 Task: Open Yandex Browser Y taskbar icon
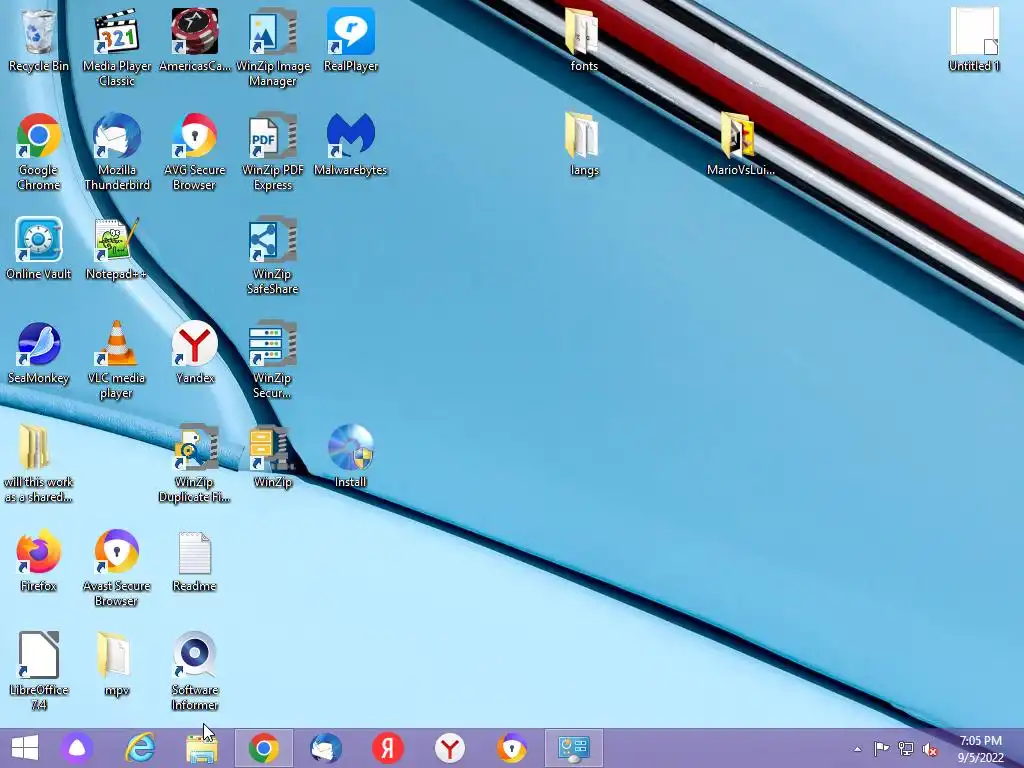pyautogui.click(x=450, y=748)
